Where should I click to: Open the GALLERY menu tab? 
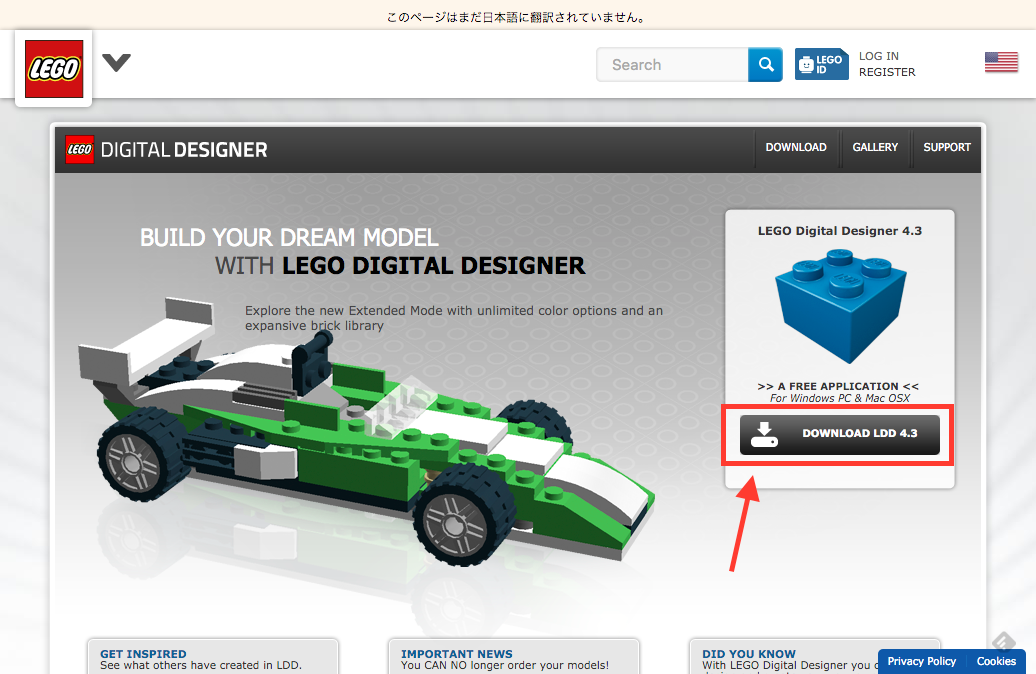(x=875, y=147)
